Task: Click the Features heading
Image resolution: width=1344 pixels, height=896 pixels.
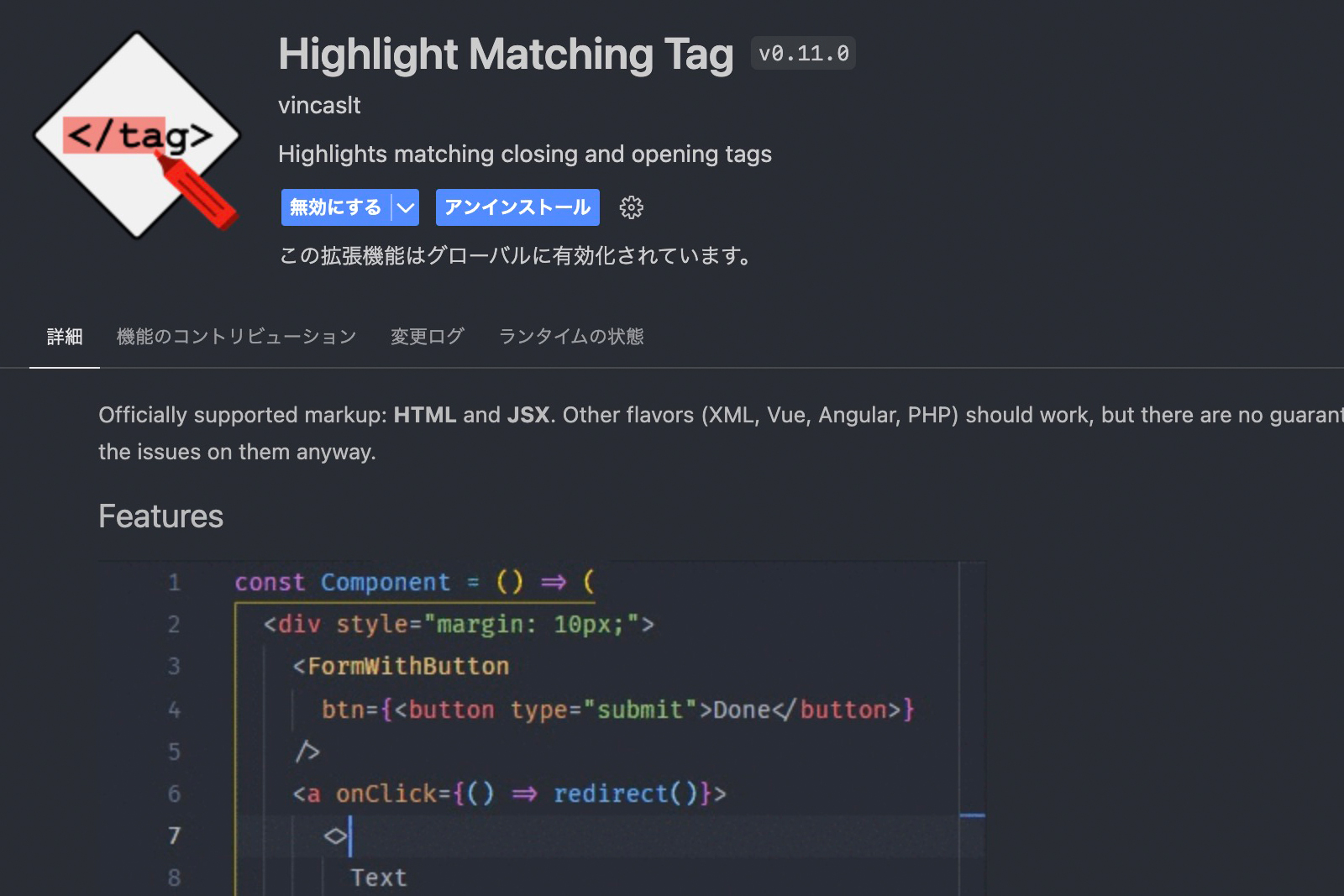Action: [161, 516]
